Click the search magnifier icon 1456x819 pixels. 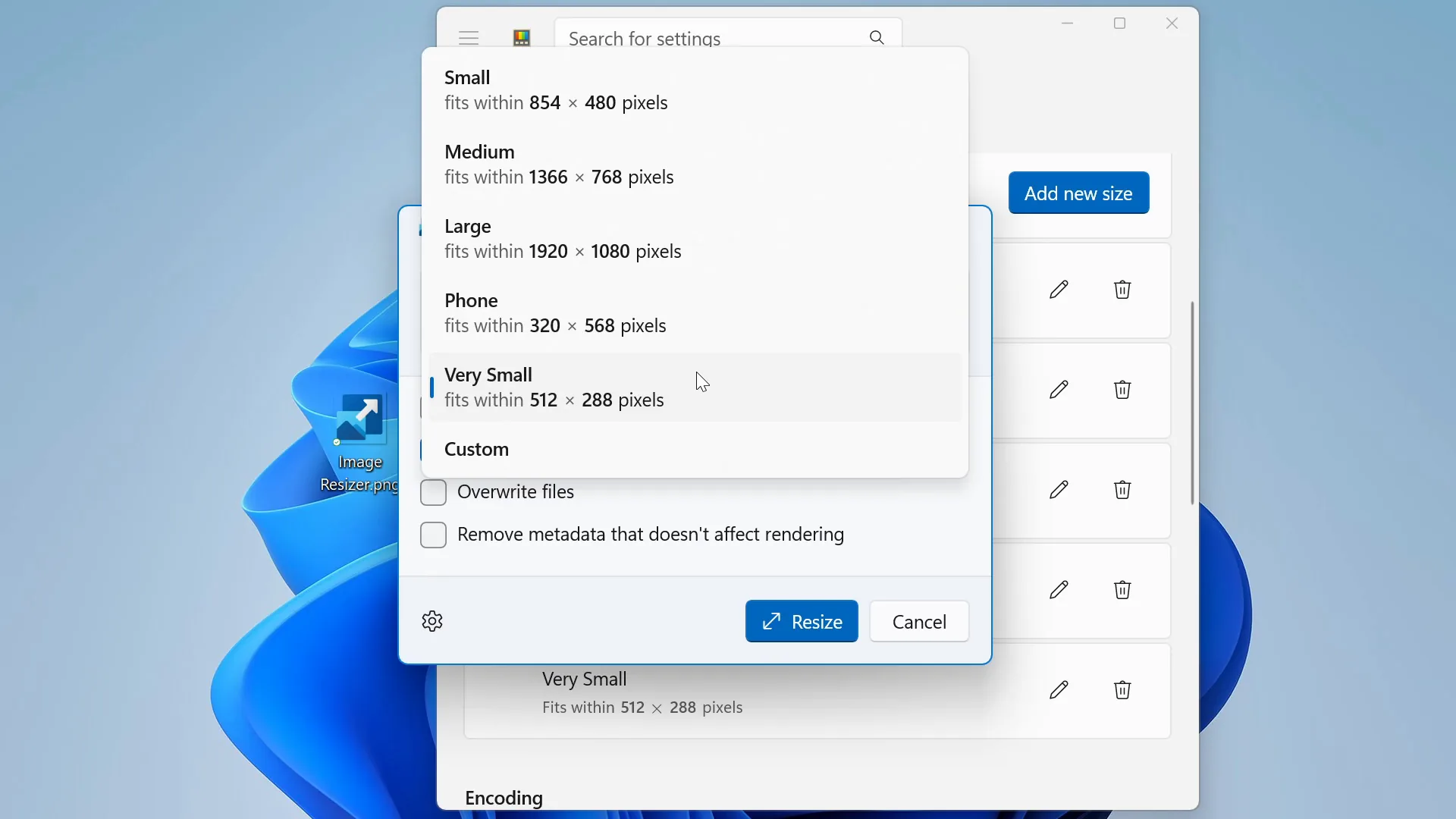877,37
